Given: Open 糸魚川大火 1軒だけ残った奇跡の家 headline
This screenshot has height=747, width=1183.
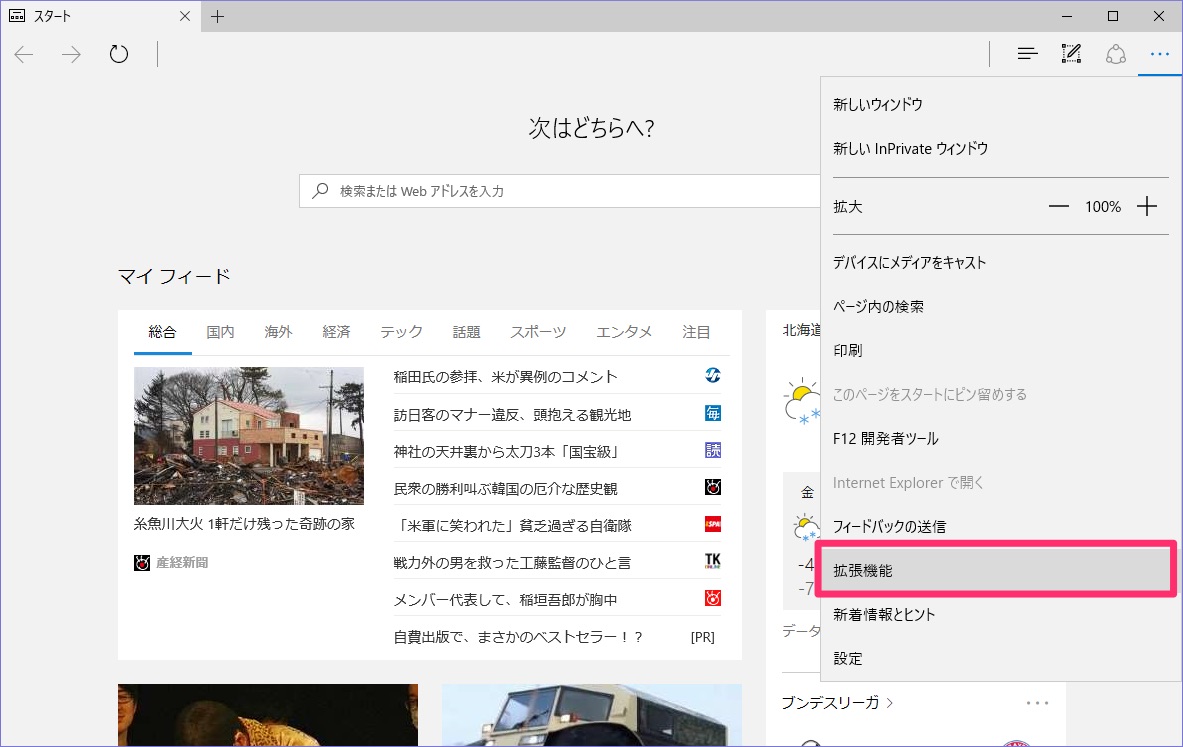Looking at the screenshot, I should point(244,524).
